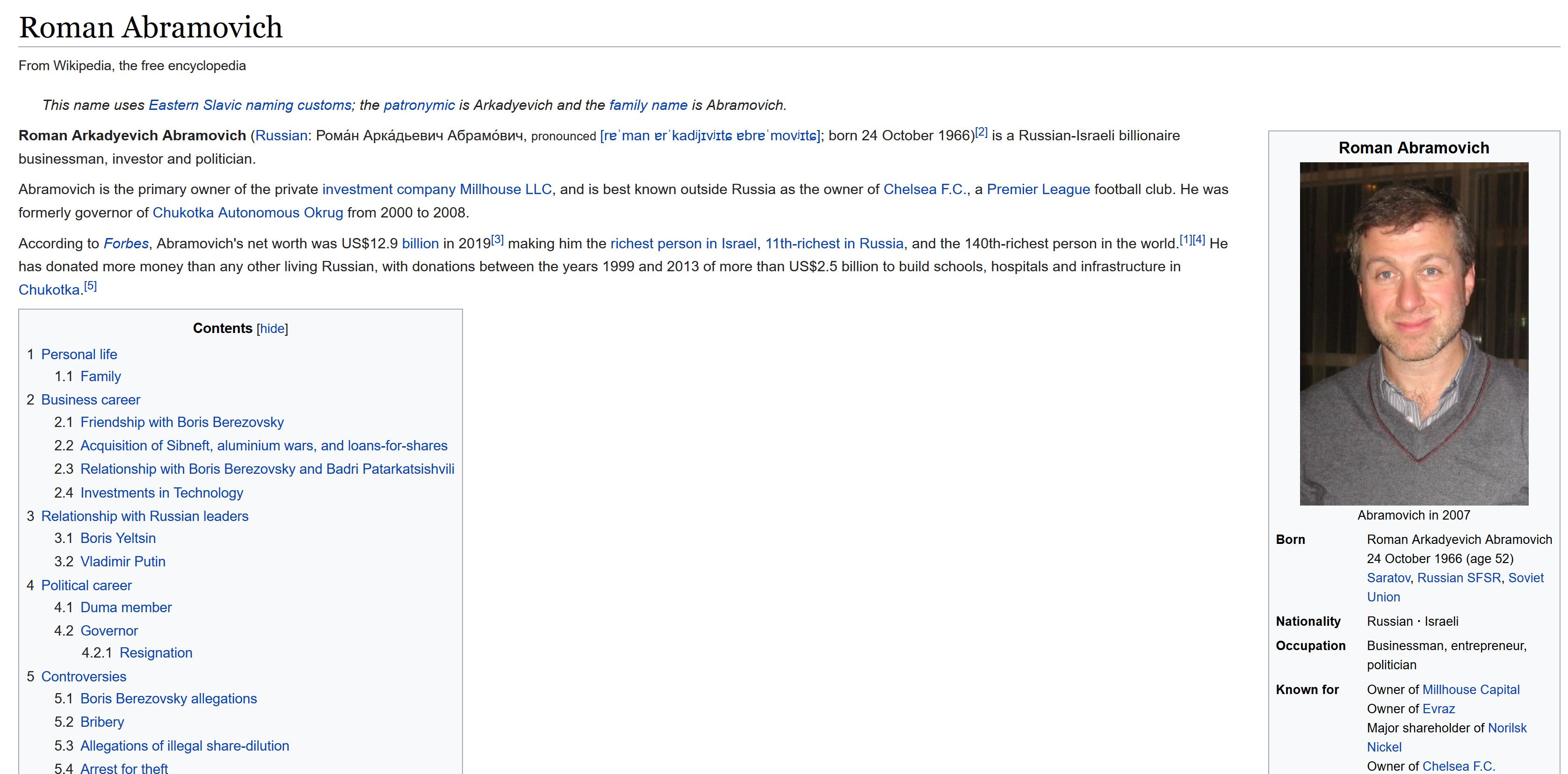Open Millhouse LLC article
The image size is (1568, 774).
point(506,189)
